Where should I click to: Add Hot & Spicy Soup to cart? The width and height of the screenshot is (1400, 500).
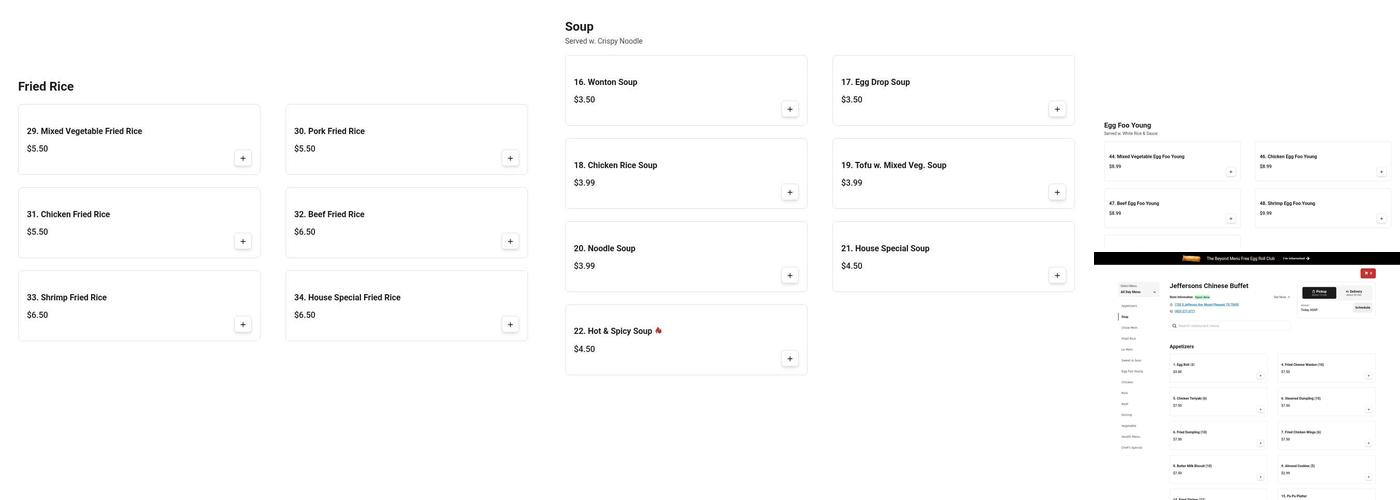[790, 358]
